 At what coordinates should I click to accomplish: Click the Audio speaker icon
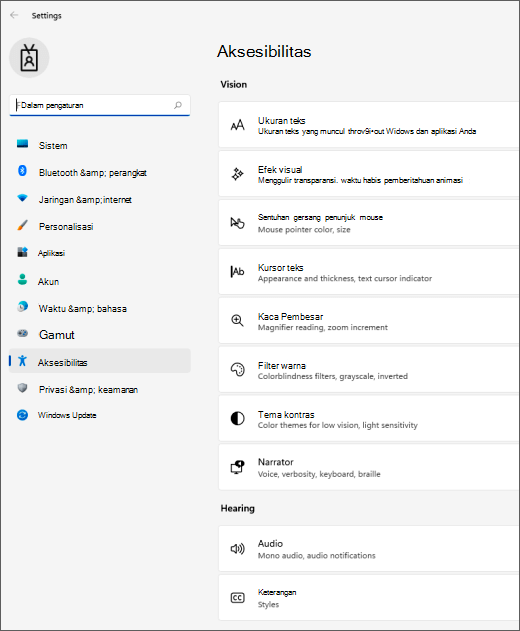pos(237,549)
